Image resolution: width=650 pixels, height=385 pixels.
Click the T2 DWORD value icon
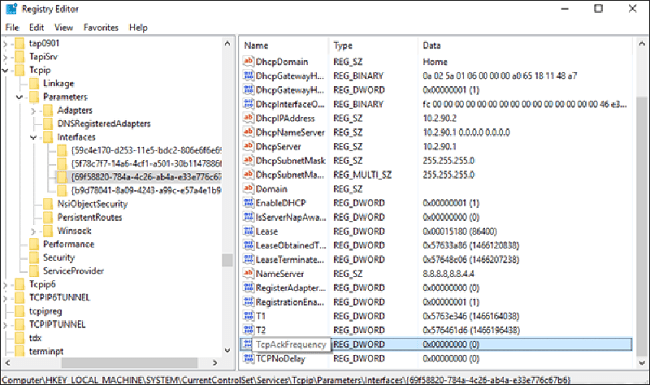pyautogui.click(x=248, y=329)
